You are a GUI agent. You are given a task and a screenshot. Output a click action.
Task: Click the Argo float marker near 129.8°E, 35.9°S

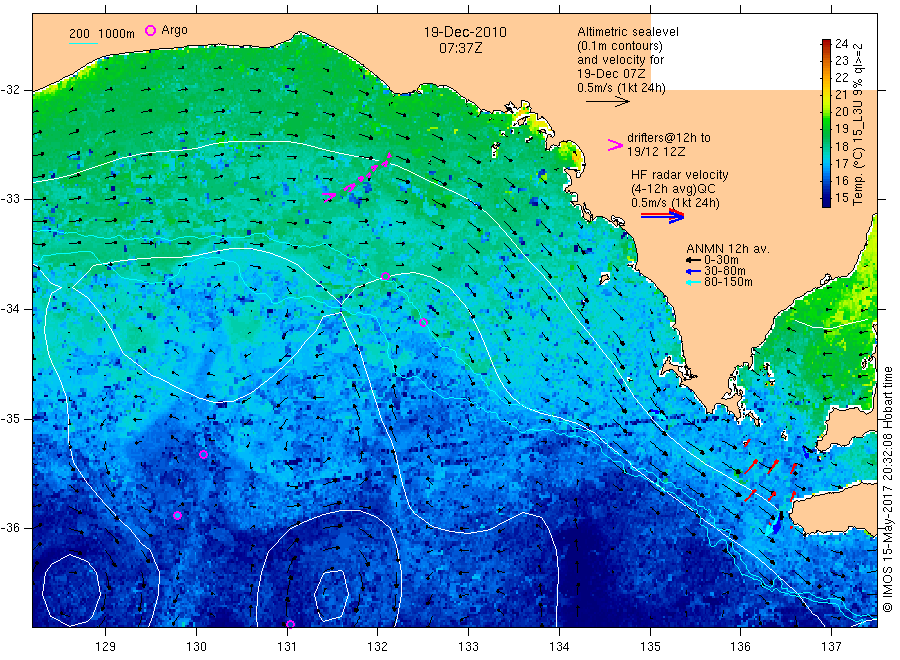[x=177, y=515]
